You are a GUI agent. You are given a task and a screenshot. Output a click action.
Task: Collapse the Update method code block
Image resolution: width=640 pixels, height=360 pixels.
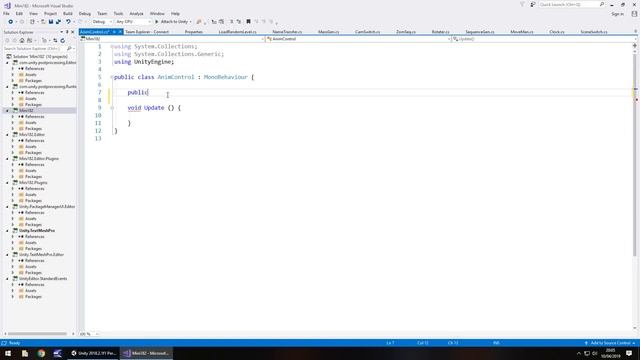click(x=112, y=108)
